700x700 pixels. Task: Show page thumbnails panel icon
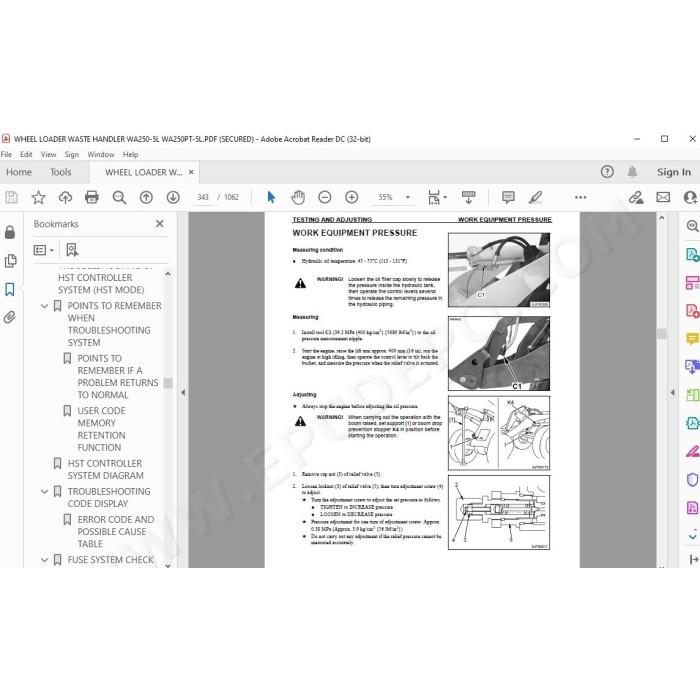(x=10, y=261)
